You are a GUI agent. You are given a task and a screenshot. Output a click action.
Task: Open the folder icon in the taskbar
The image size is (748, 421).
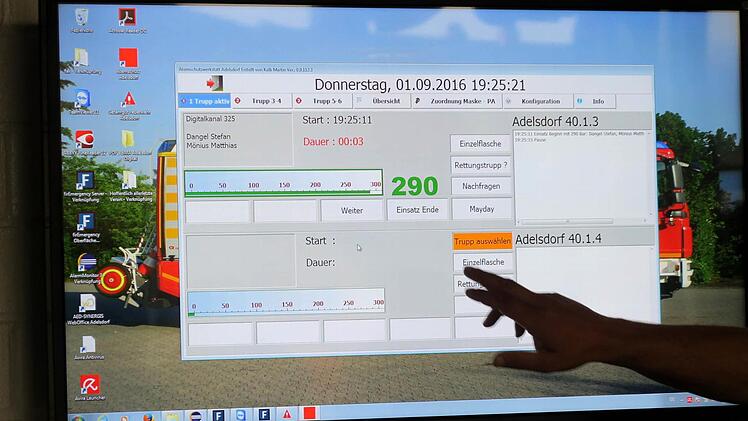coord(172,417)
